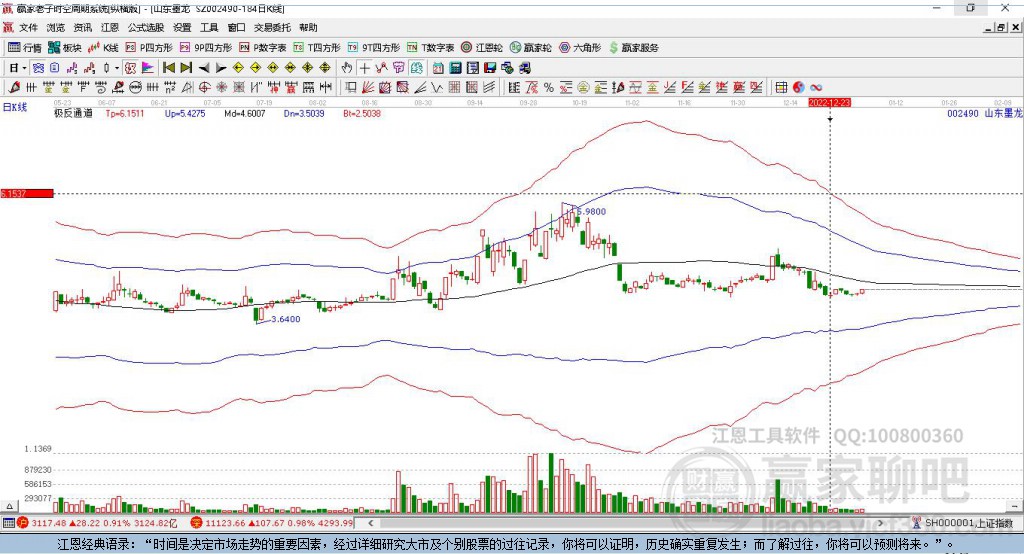The height and width of the screenshot is (554, 1024).
Task: Open the 浏览 menu
Action: pyautogui.click(x=56, y=27)
